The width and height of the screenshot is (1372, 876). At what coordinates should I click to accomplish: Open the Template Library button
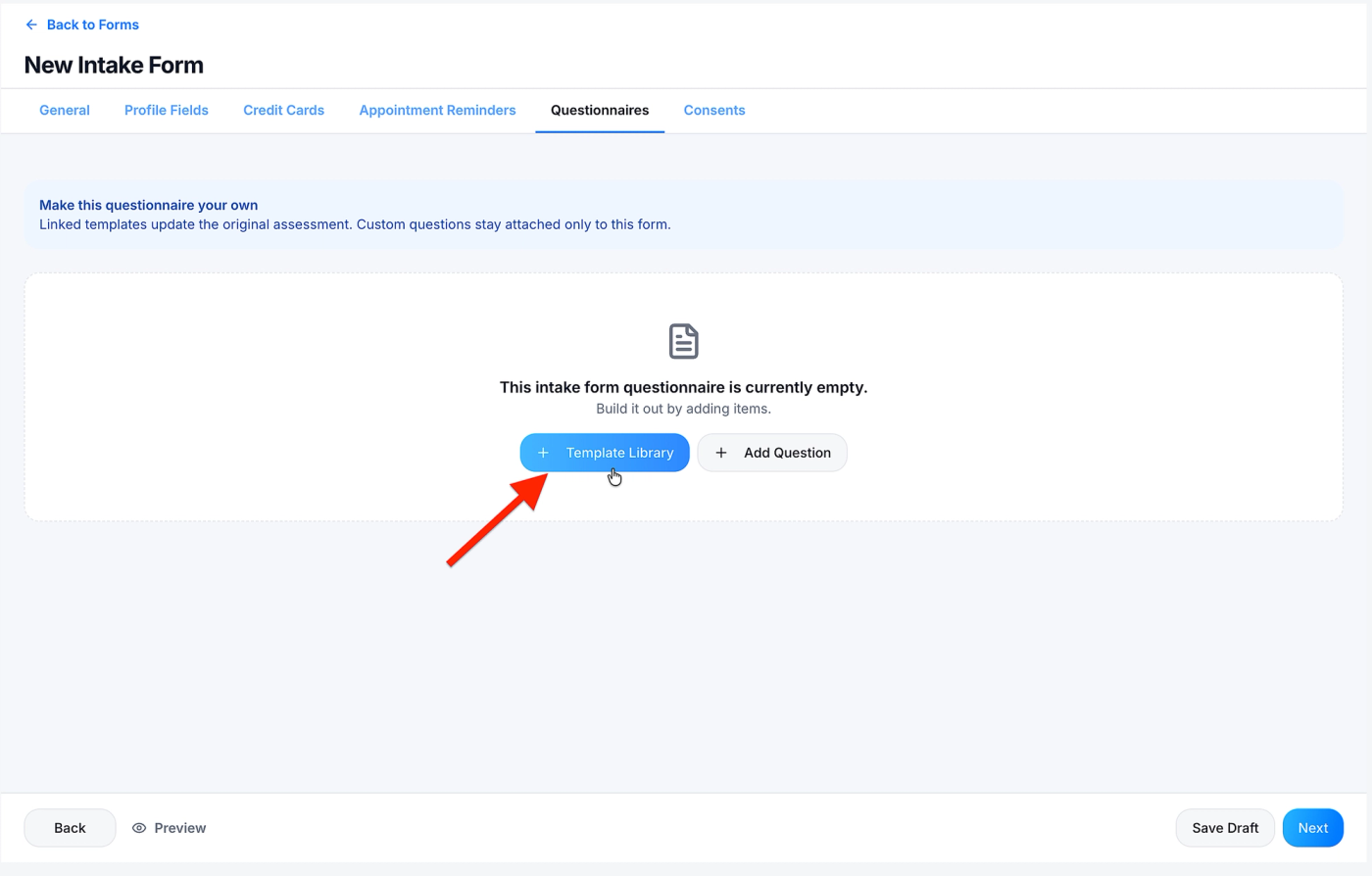coord(605,453)
